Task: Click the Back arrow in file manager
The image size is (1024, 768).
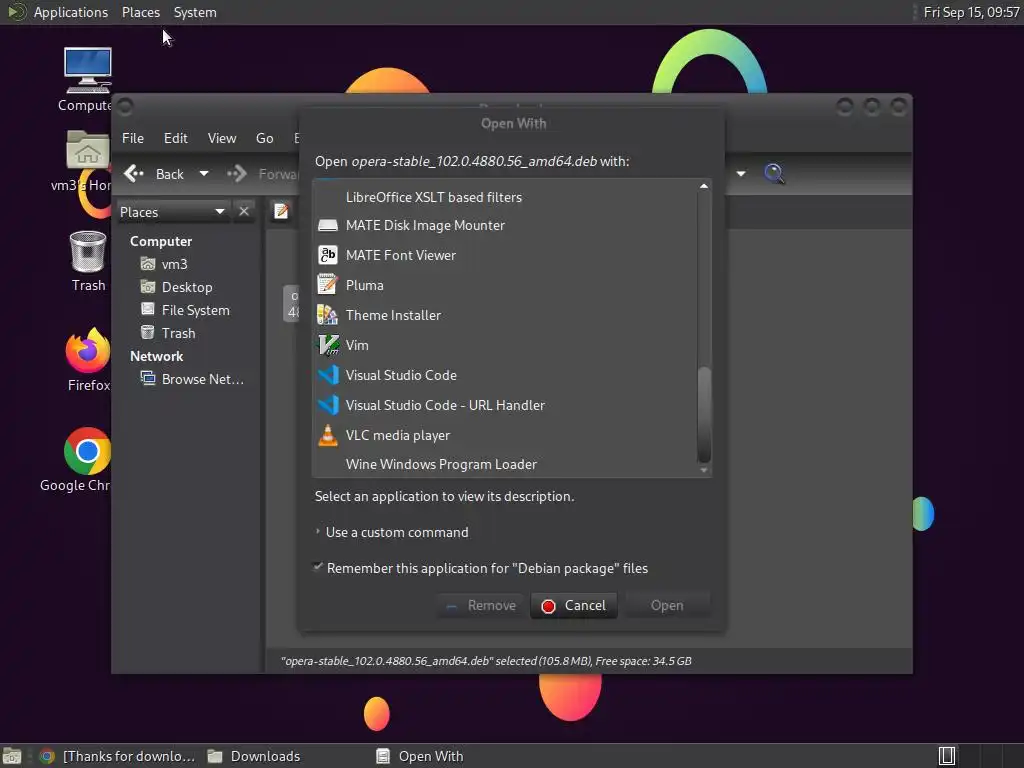Action: click(x=135, y=174)
